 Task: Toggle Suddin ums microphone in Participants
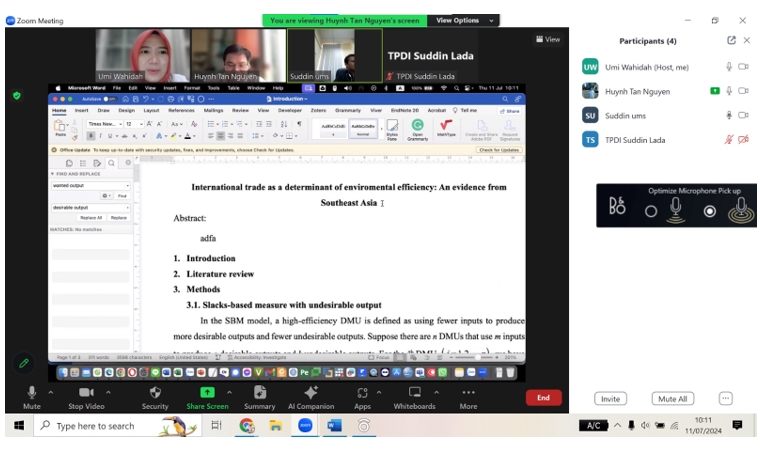click(x=729, y=115)
